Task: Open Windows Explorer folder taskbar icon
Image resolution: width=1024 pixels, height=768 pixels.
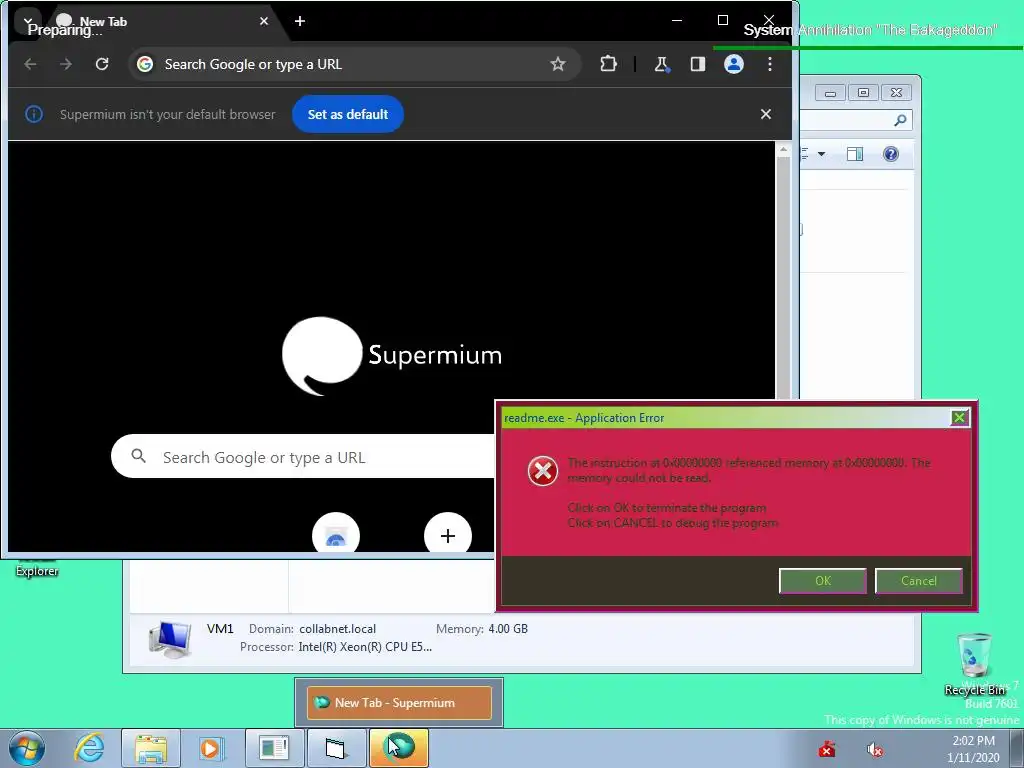Action: [151, 748]
